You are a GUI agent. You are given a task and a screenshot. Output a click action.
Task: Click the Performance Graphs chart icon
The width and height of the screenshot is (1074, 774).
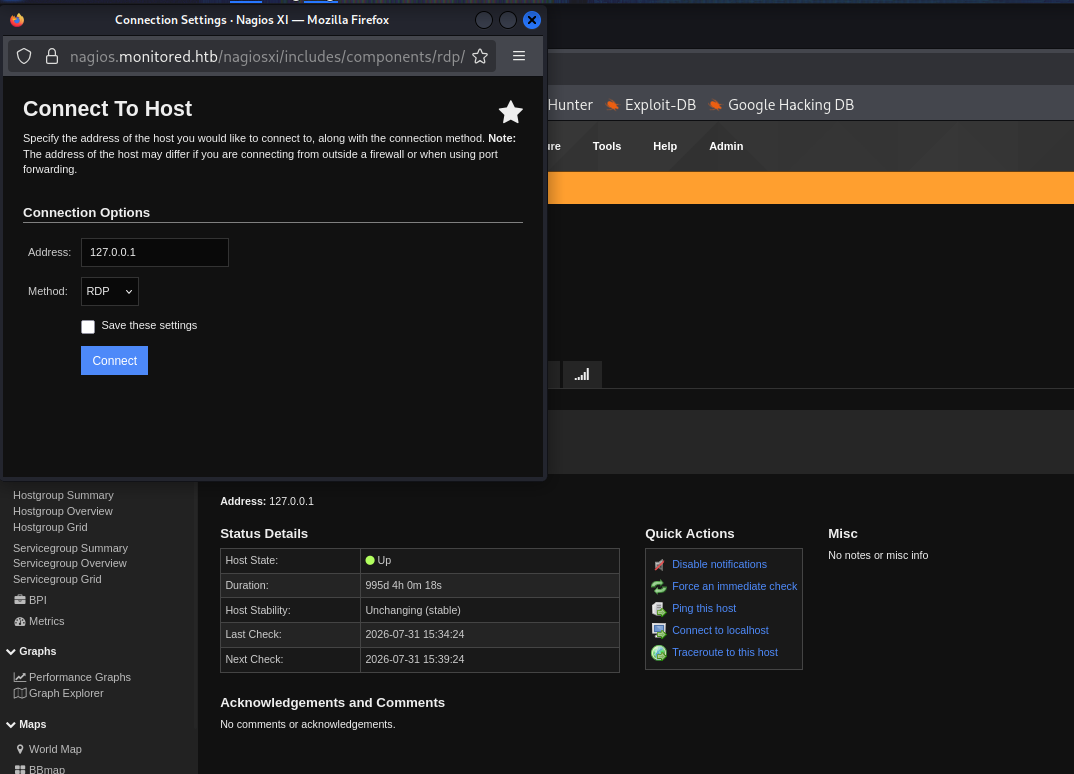coord(20,677)
